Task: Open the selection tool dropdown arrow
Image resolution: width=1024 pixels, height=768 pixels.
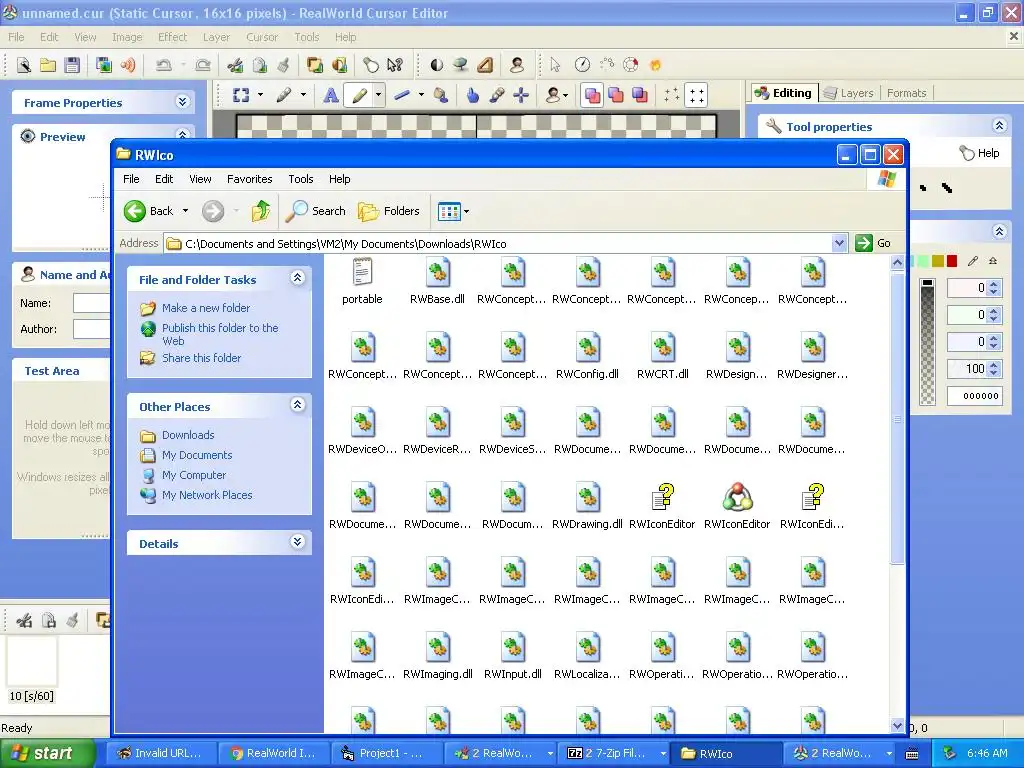Action: pyautogui.click(x=261, y=95)
